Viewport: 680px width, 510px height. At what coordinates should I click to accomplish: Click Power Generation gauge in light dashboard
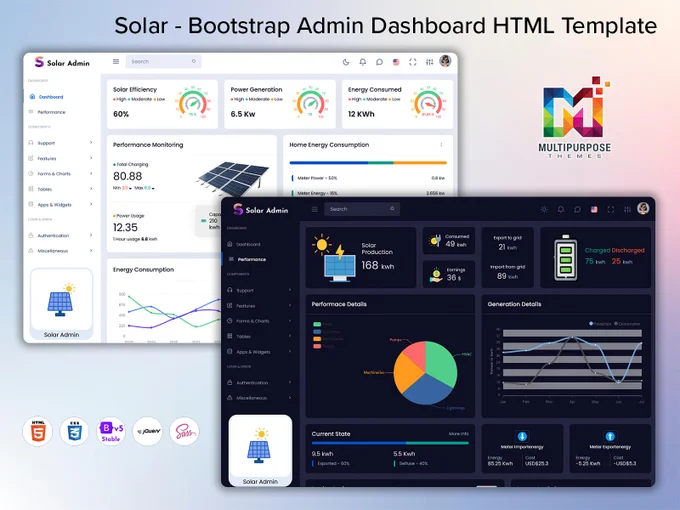pyautogui.click(x=310, y=103)
